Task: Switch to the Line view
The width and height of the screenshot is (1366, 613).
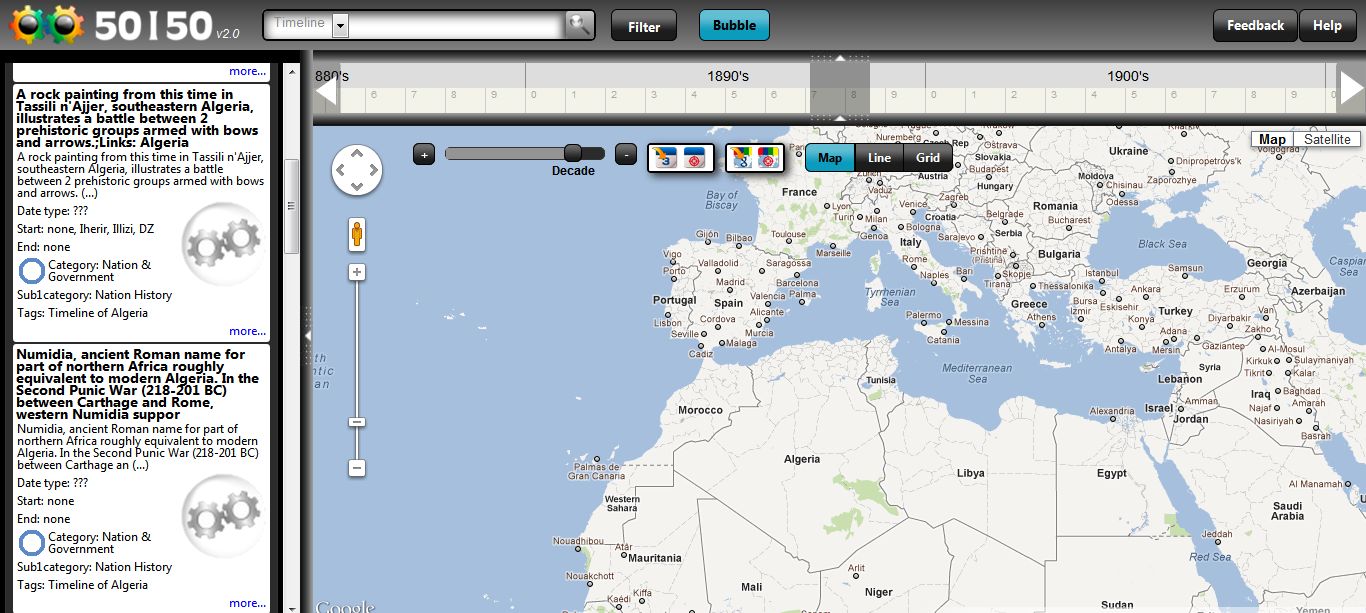Action: [x=880, y=158]
